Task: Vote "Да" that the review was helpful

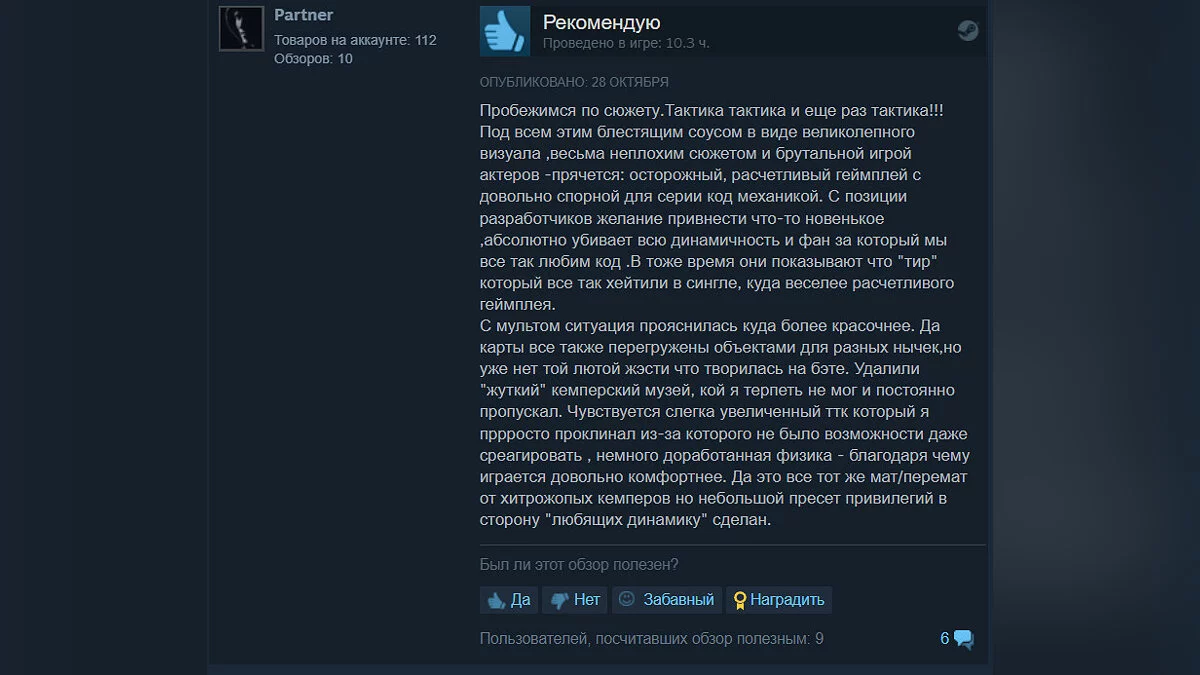Action: tap(509, 600)
